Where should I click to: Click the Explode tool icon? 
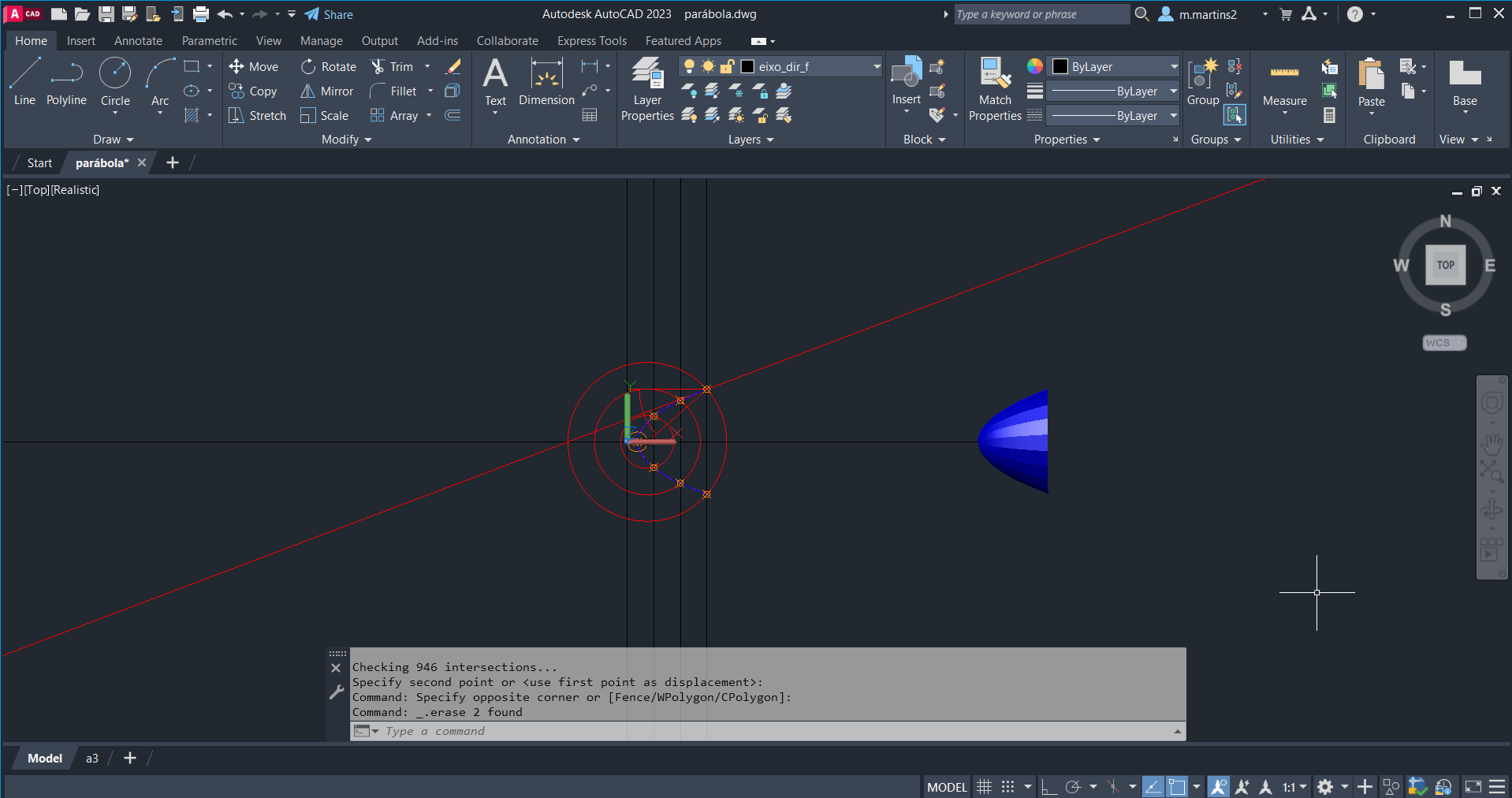point(452,91)
